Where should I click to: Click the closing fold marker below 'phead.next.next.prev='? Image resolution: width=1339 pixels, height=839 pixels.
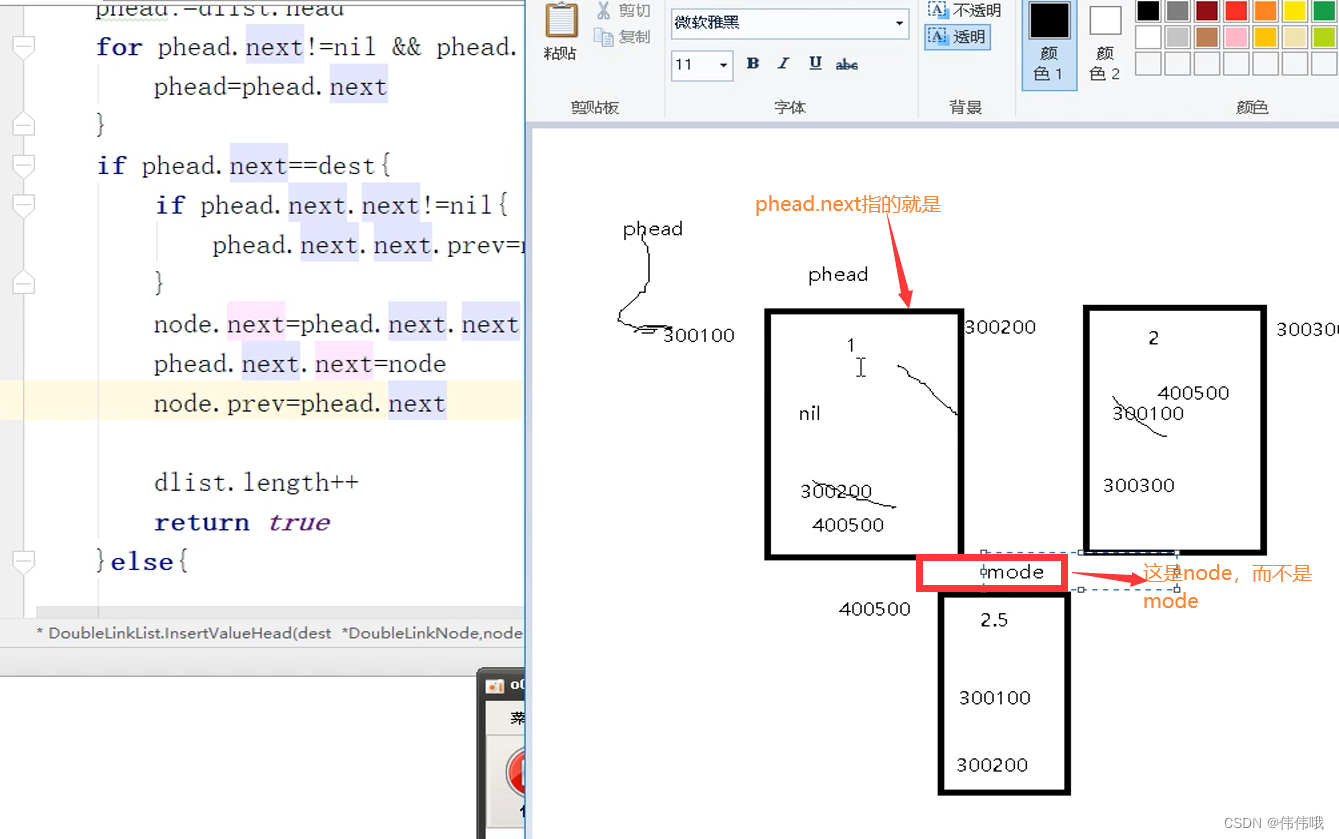point(23,284)
